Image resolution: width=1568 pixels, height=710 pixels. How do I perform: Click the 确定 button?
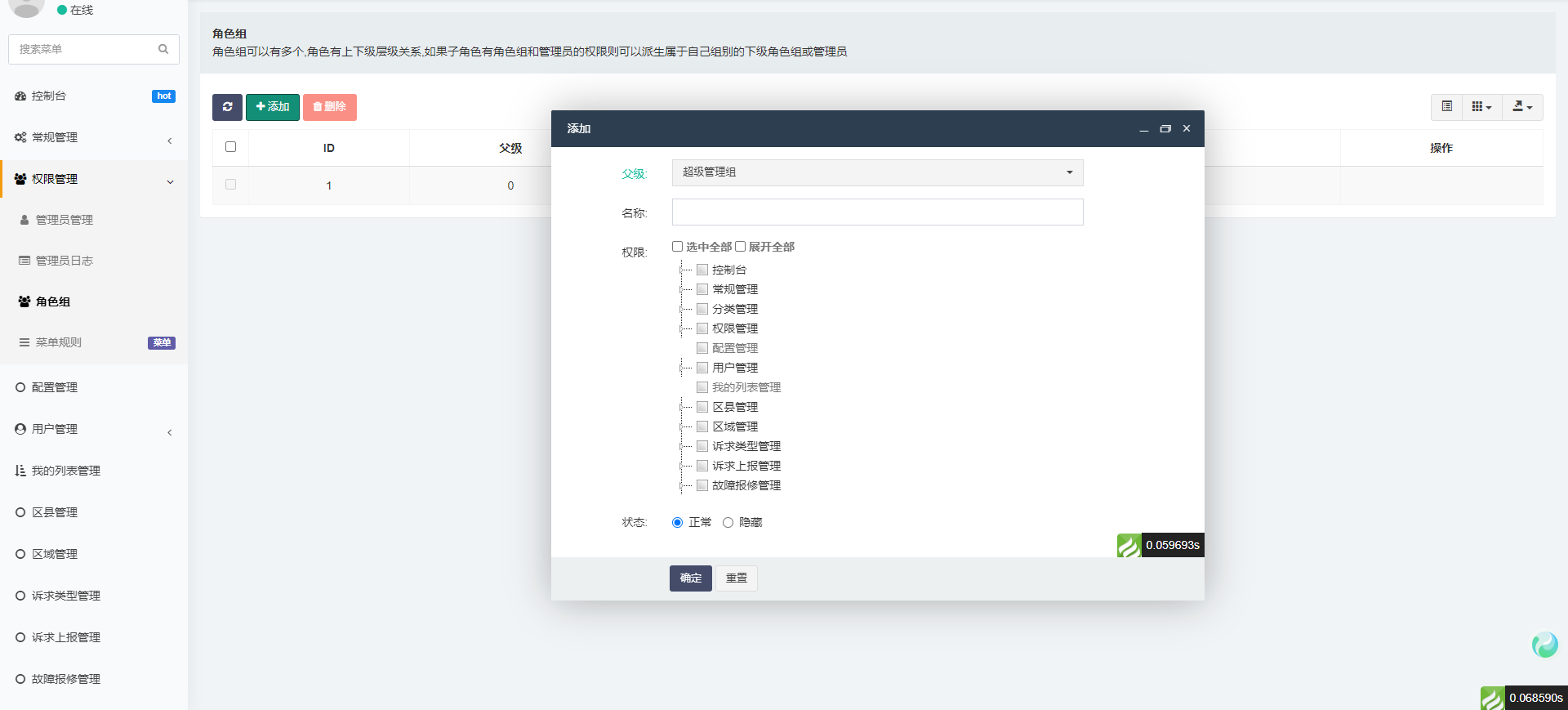[x=690, y=578]
